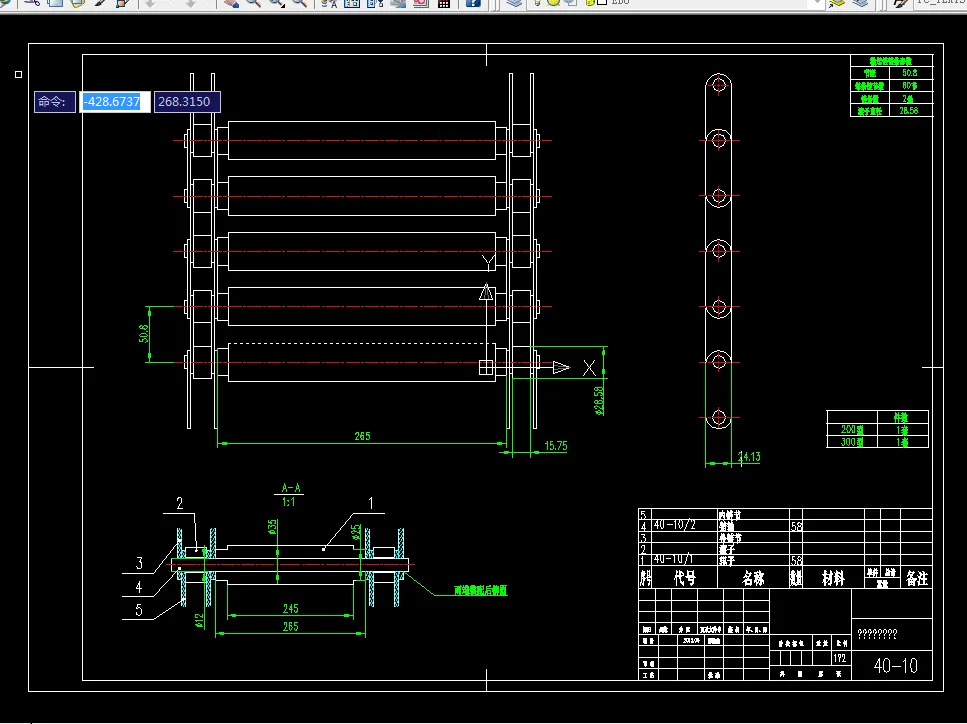Click the Y coordinate field showing 268.3150
The height and width of the screenshot is (724, 967).
[187, 102]
